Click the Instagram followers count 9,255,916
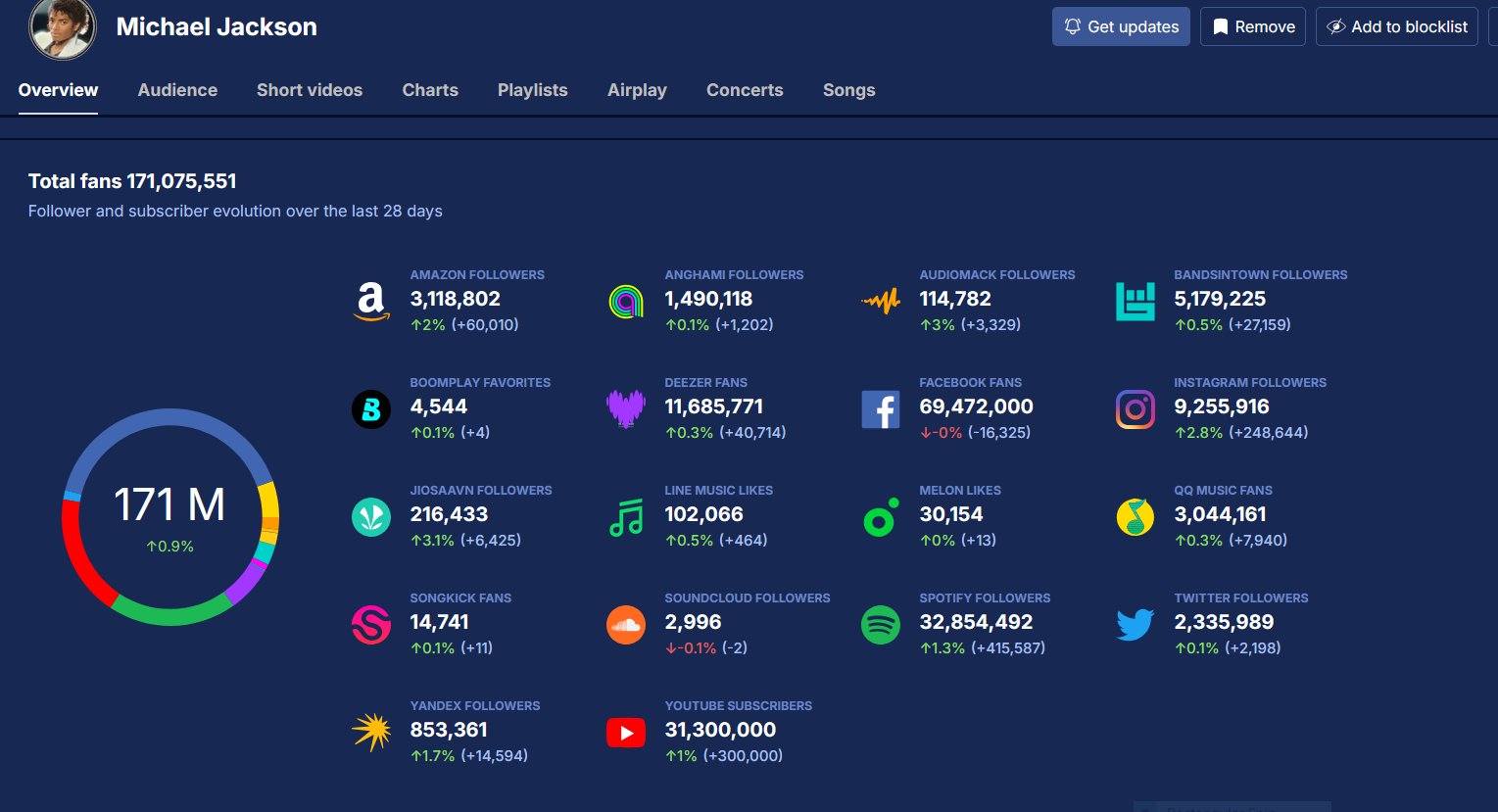This screenshot has height=812, width=1498. 1222,406
